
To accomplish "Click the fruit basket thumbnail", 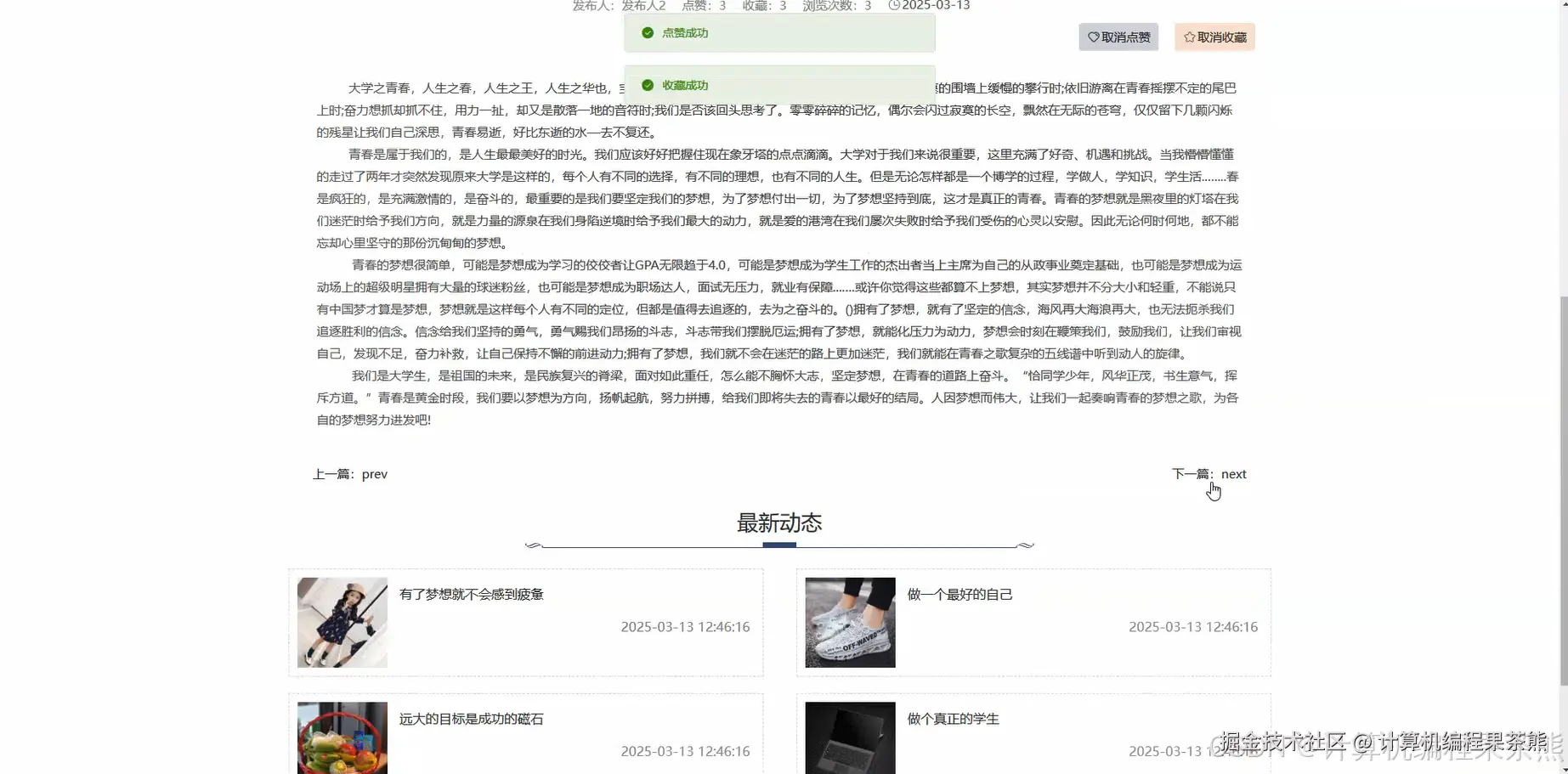I will pyautogui.click(x=342, y=743).
